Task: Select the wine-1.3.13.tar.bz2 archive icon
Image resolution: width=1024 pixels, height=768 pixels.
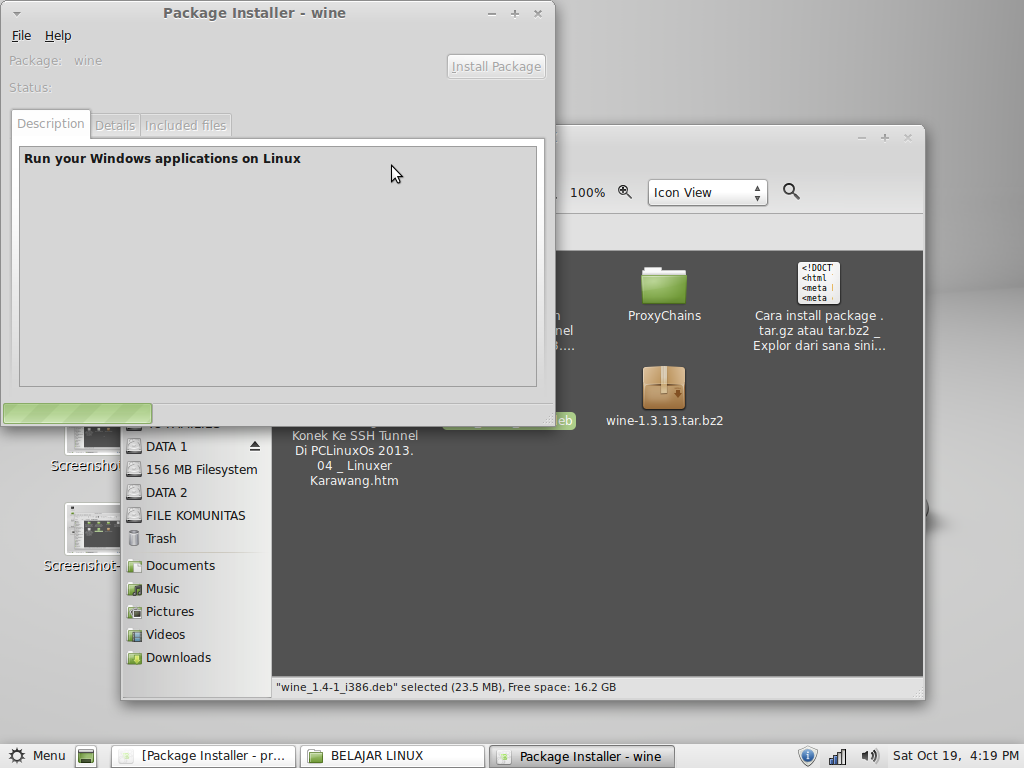Action: point(663,389)
